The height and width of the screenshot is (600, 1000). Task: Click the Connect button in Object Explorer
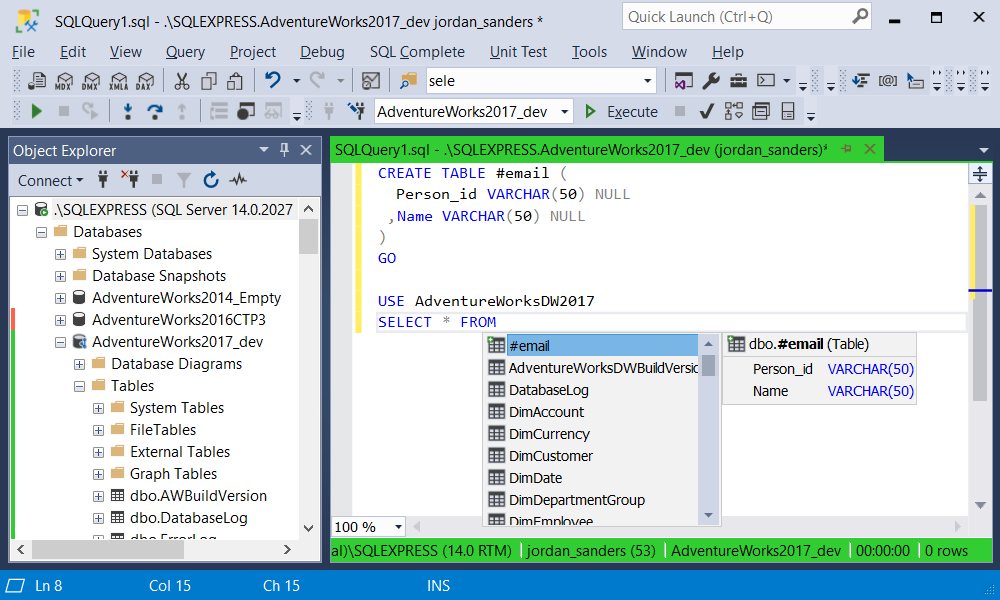[x=44, y=180]
